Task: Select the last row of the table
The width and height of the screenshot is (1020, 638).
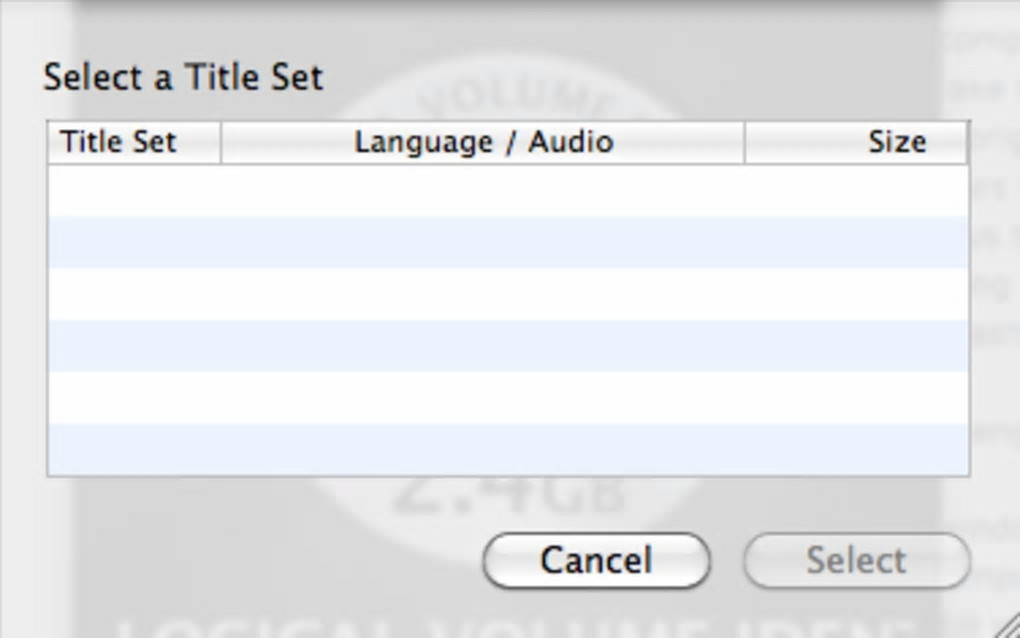Action: [x=508, y=449]
